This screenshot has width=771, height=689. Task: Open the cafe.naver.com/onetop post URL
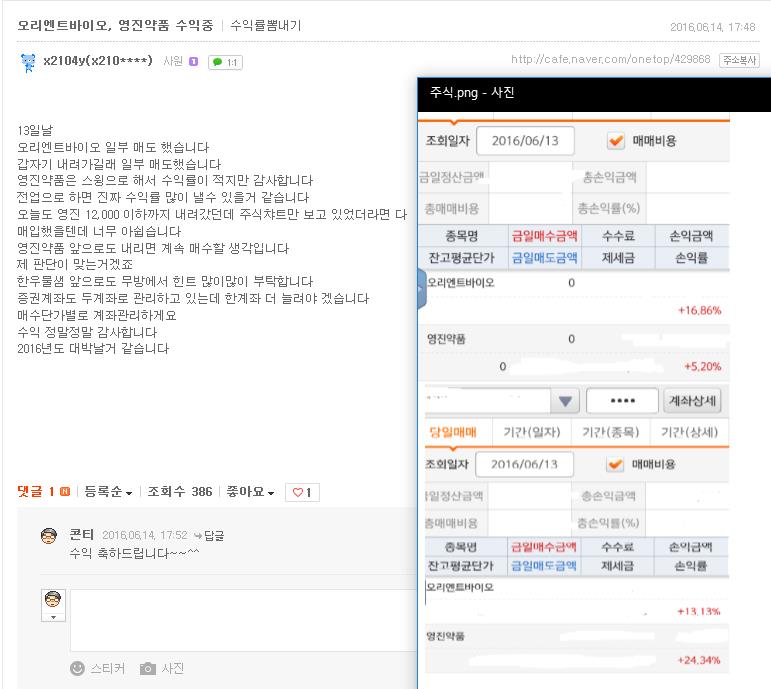pyautogui.click(x=611, y=60)
